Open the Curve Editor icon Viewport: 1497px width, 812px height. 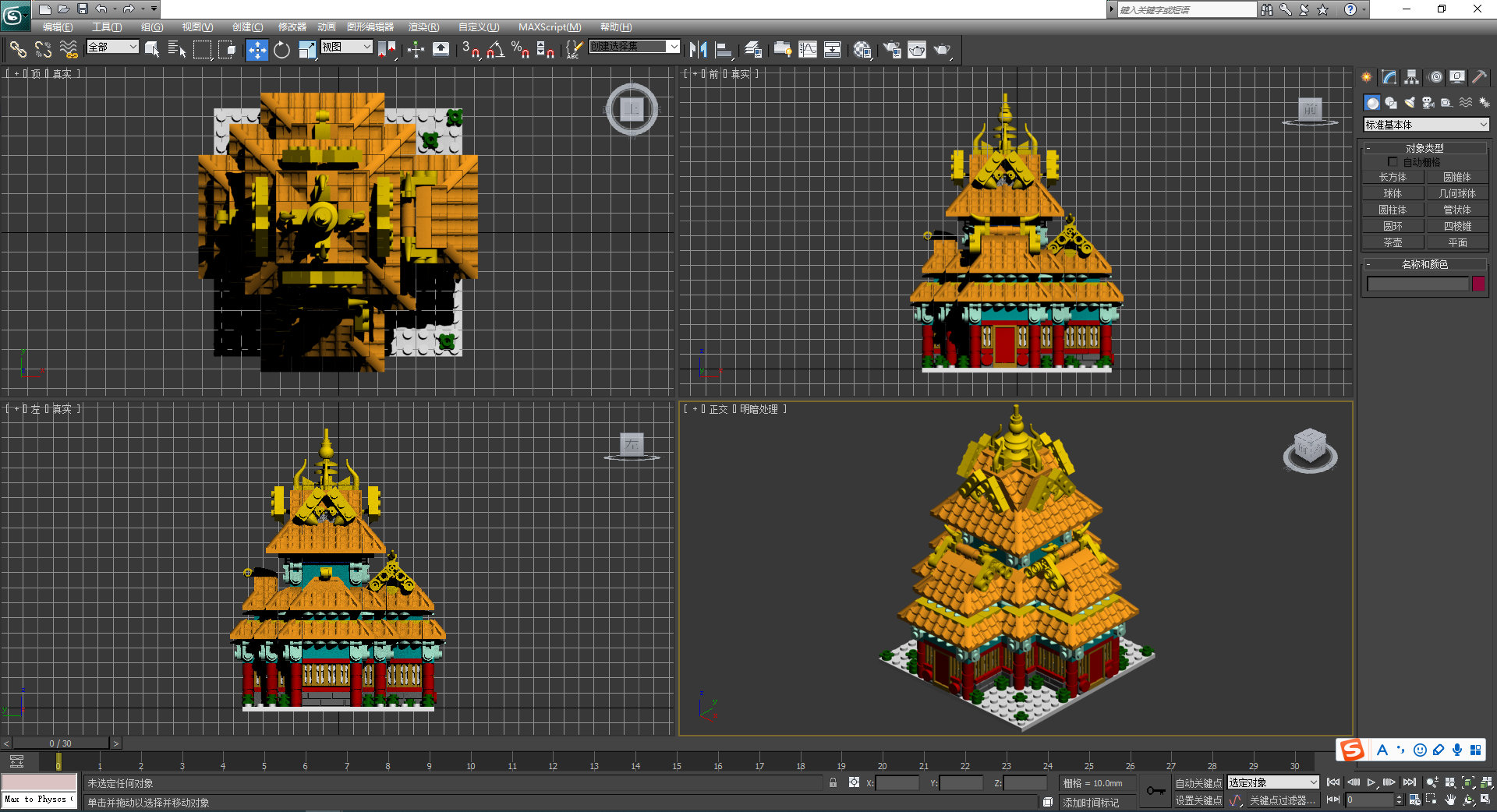point(808,50)
